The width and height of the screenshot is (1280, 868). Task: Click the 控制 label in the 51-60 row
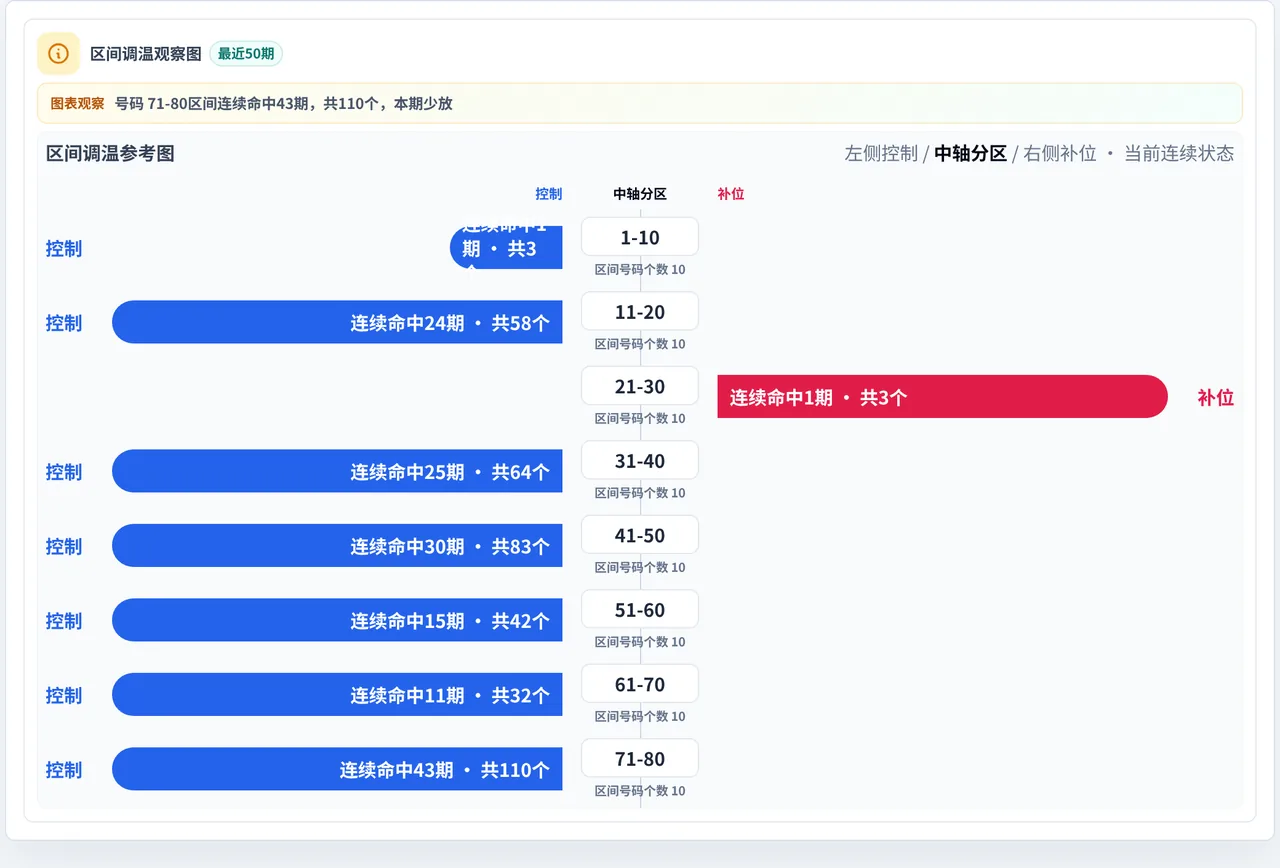(64, 621)
